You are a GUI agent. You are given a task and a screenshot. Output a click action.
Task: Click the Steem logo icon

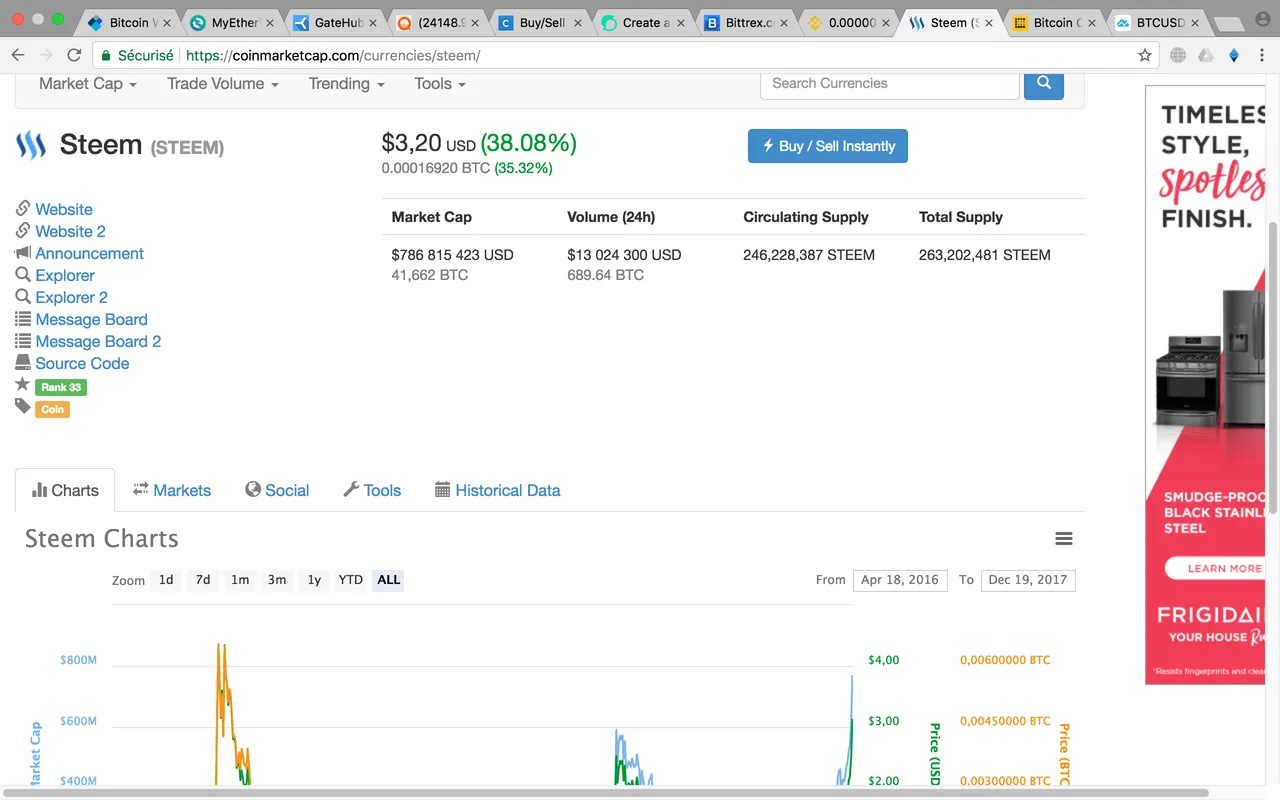click(31, 146)
